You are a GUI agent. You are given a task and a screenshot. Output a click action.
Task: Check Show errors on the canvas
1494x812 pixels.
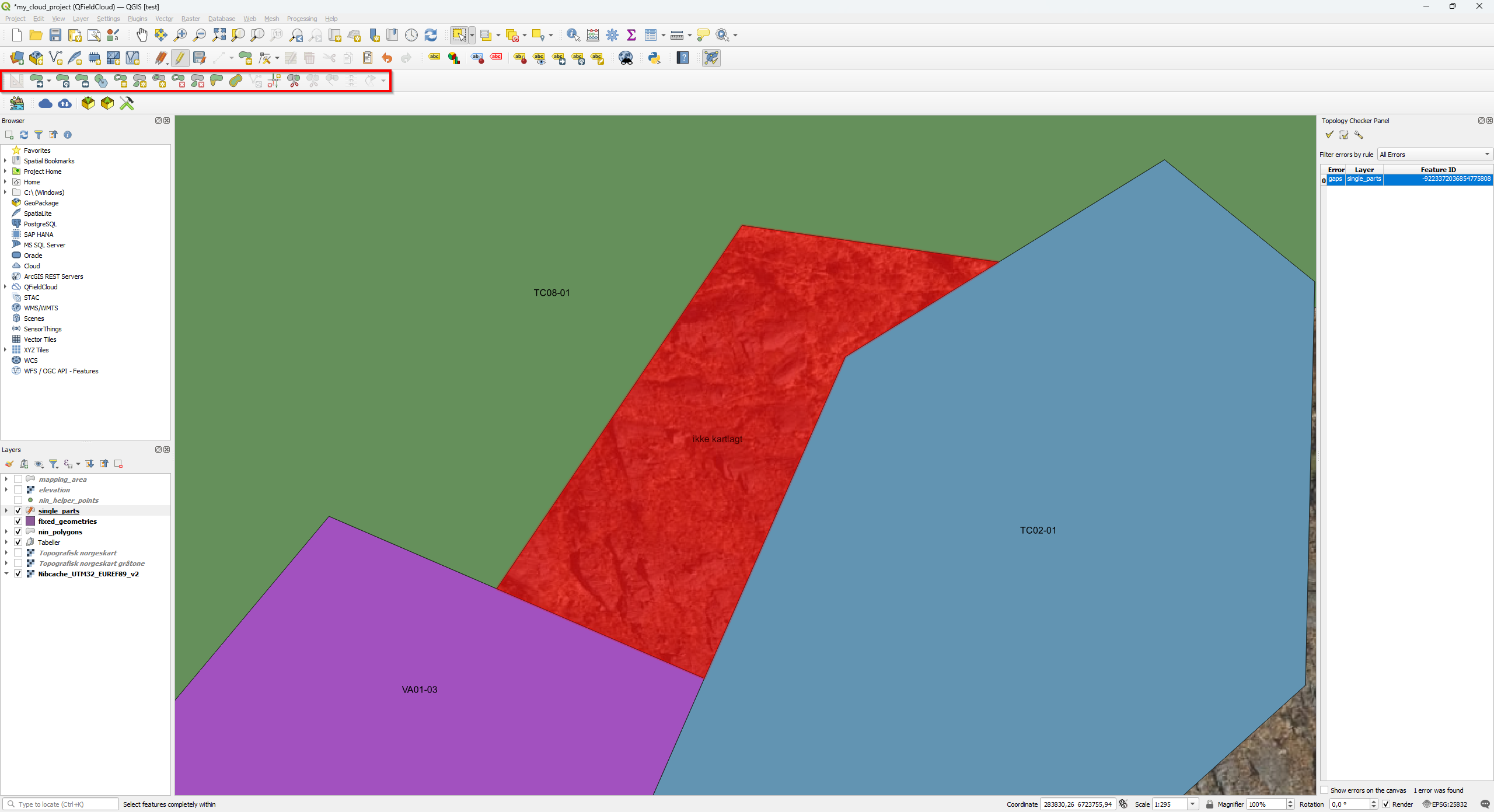pos(1324,790)
